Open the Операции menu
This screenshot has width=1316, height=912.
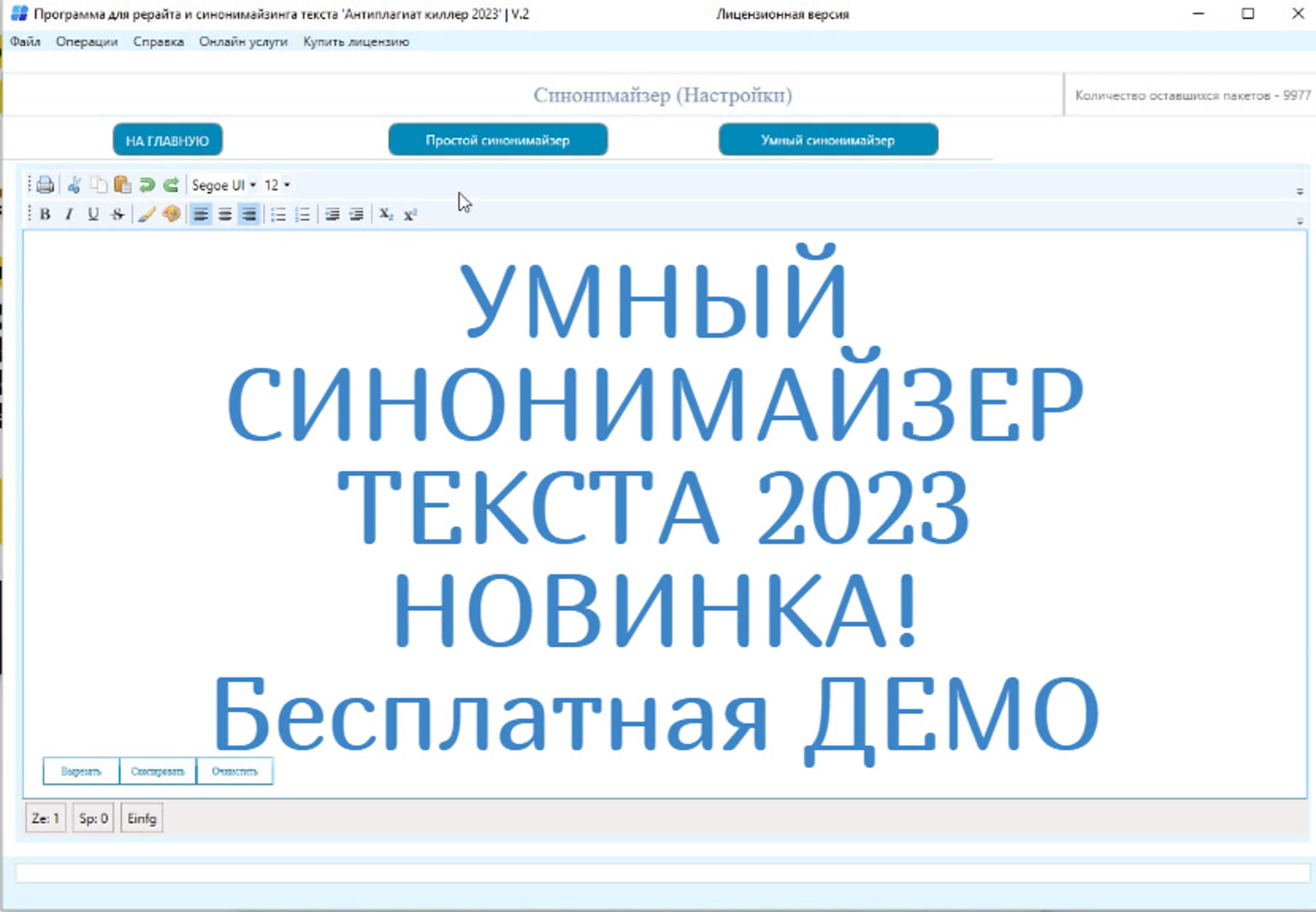click(x=87, y=42)
